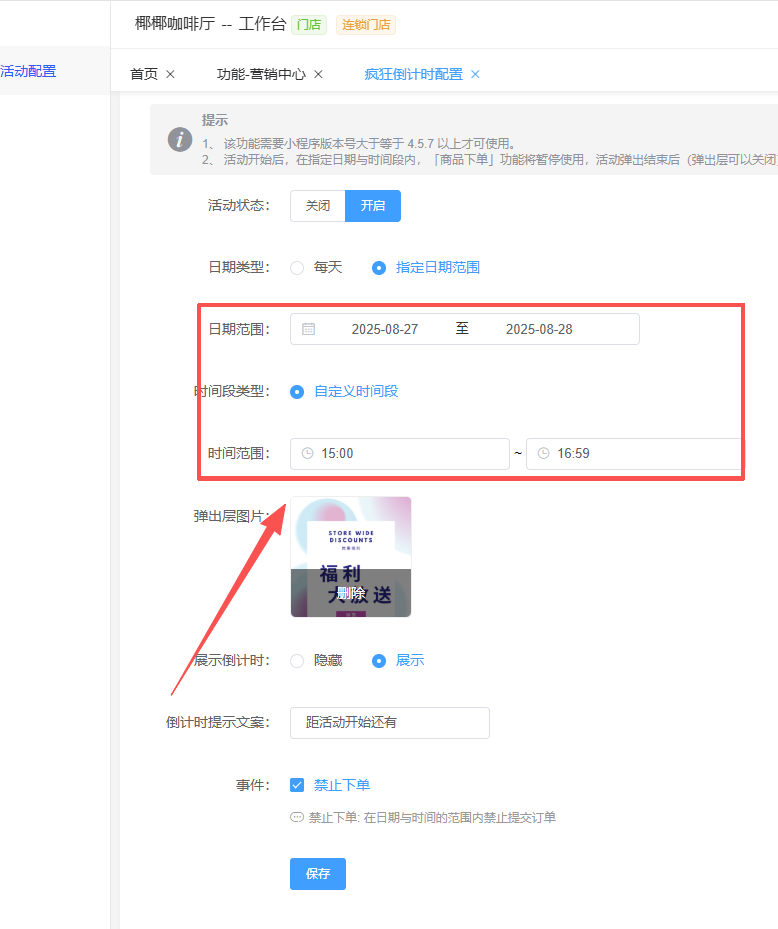Click the info icon in the 提示 box
Viewport: 778px width, 929px height.
click(180, 140)
